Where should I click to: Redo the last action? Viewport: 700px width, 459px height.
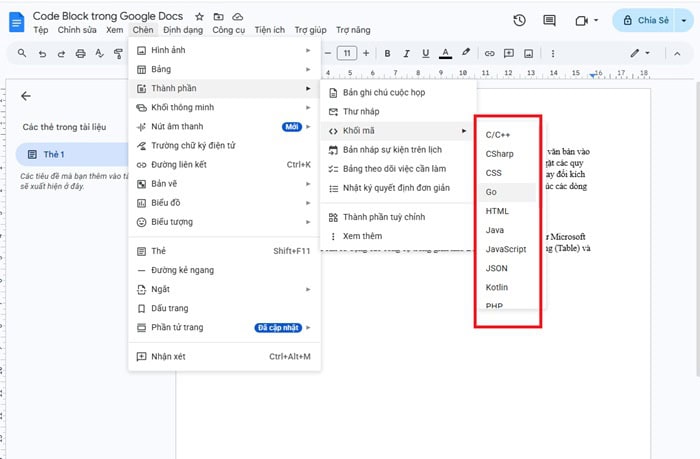[61, 54]
